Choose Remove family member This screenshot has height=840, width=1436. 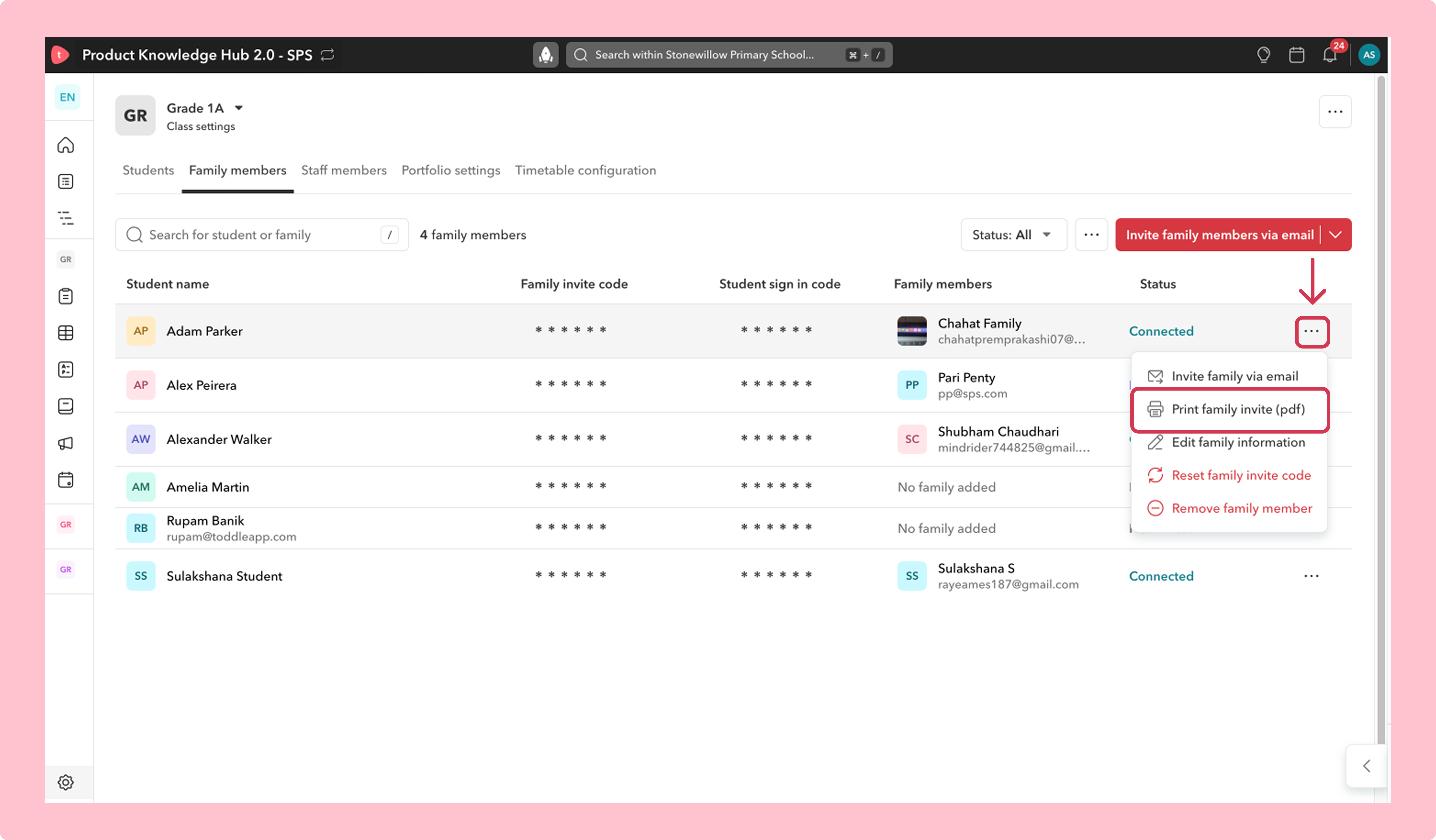click(1229, 508)
